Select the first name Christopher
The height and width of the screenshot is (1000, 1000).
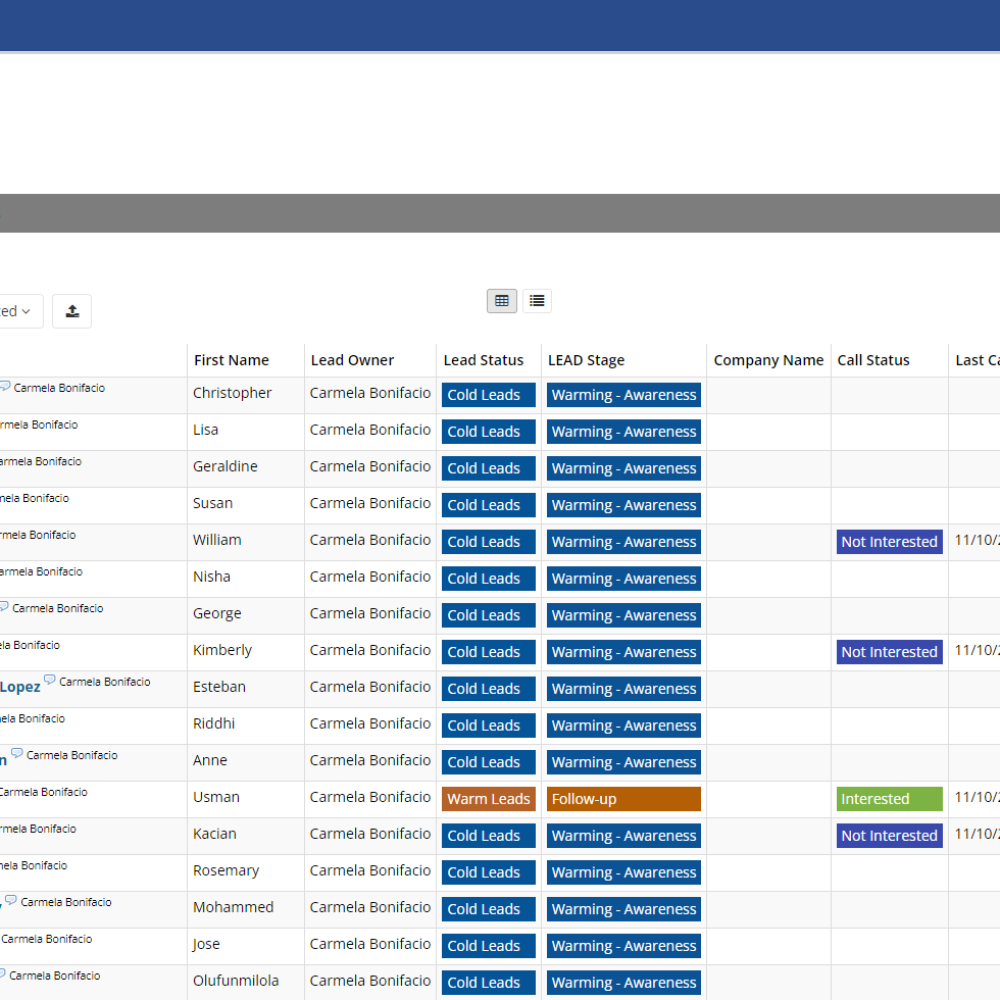click(x=232, y=393)
